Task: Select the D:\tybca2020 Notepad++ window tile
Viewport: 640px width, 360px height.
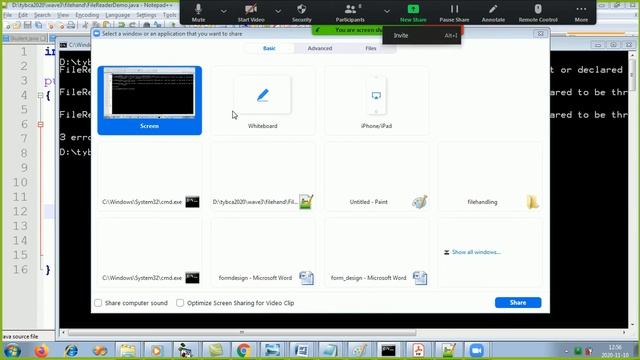Action: pyautogui.click(x=262, y=176)
